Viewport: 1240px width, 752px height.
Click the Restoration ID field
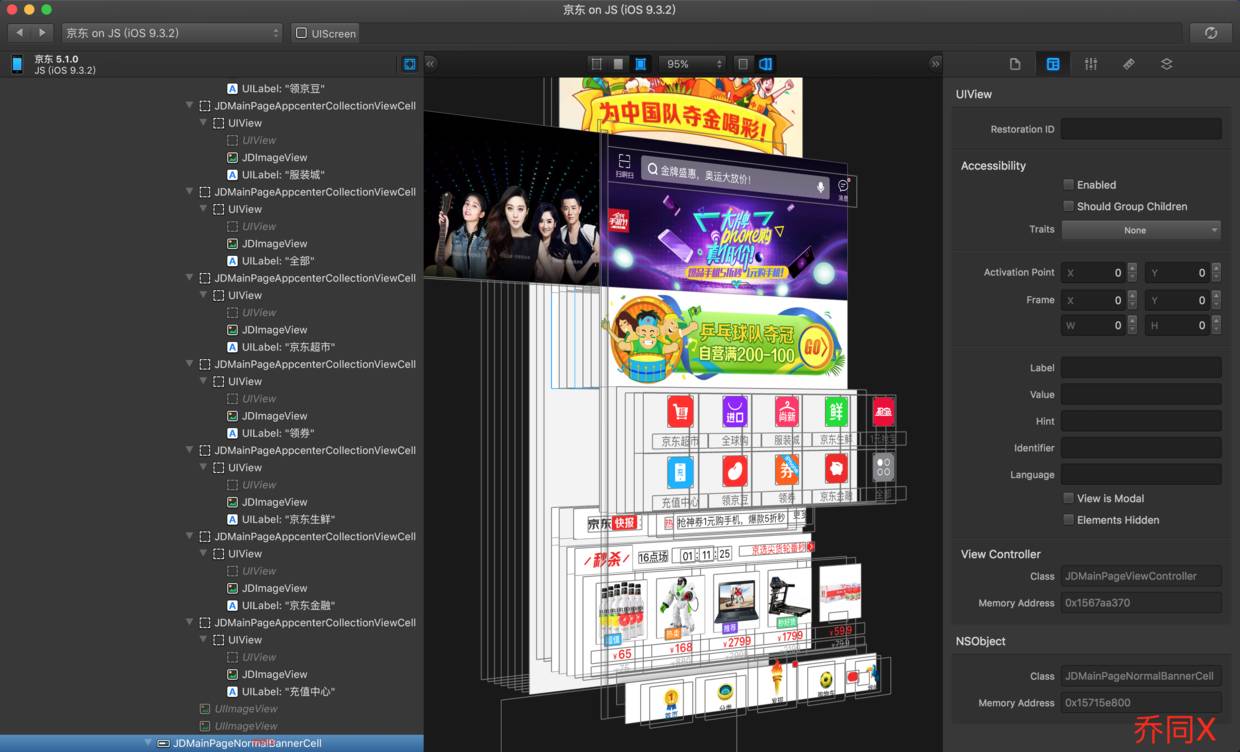1141,129
